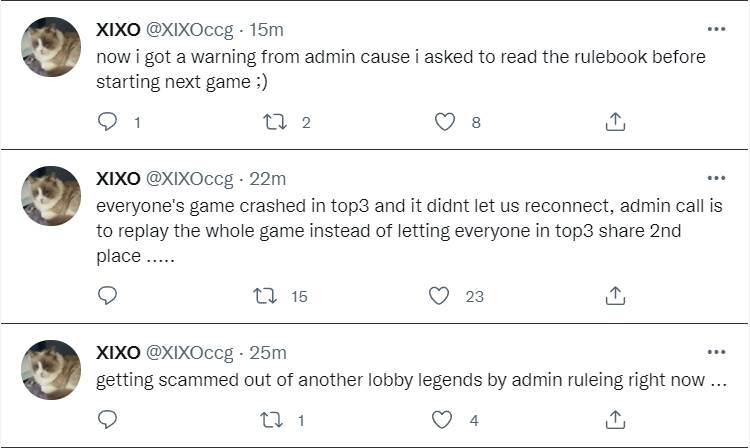Click the cat avatar on the top tweet

[51, 47]
